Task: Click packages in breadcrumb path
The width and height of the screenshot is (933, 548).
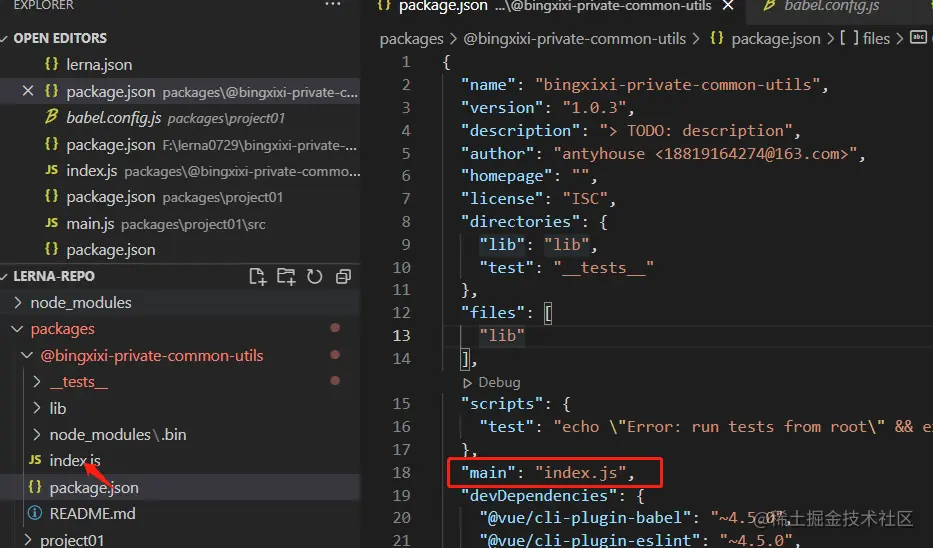Action: tap(411, 39)
